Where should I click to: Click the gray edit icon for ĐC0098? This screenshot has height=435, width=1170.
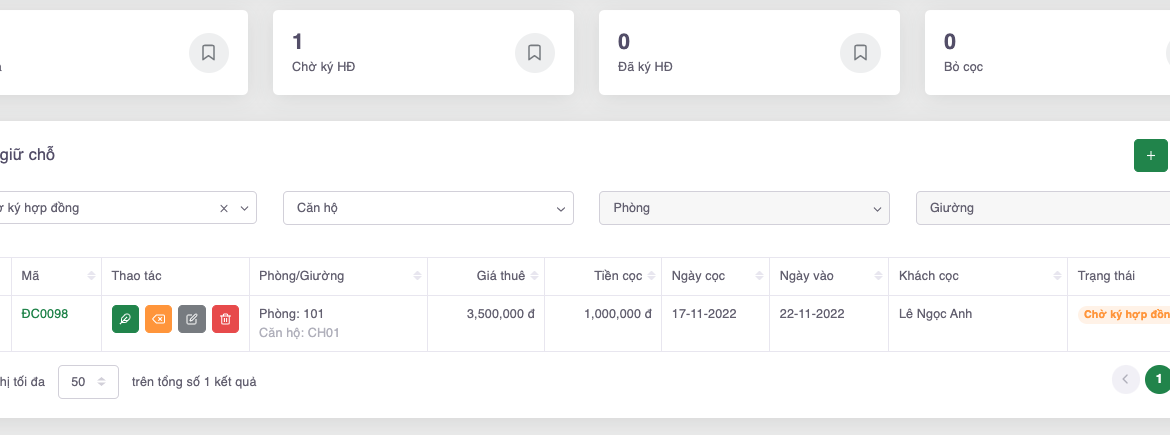(x=192, y=319)
